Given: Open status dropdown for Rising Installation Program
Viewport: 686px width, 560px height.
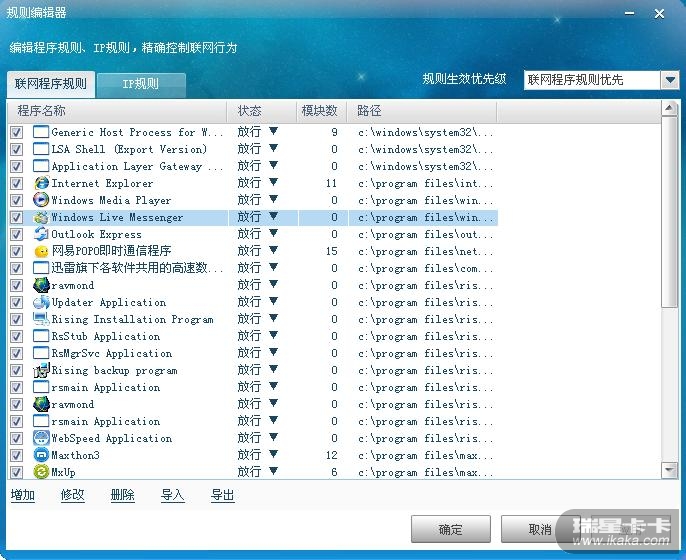Looking at the screenshot, I should (x=273, y=318).
